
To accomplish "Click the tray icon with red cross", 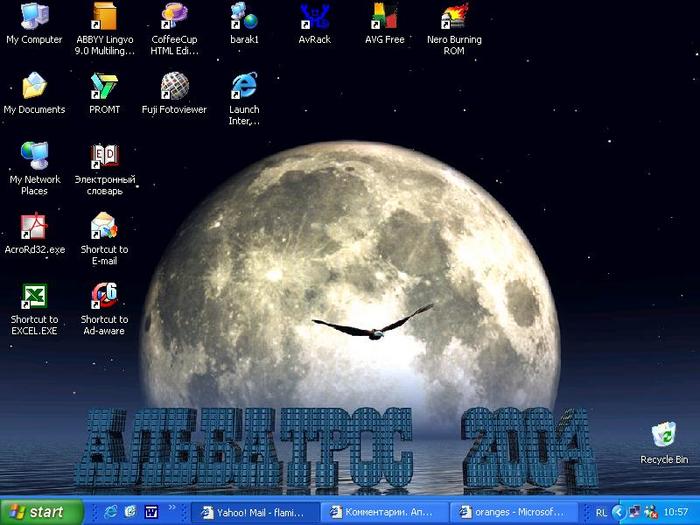I will (x=651, y=512).
